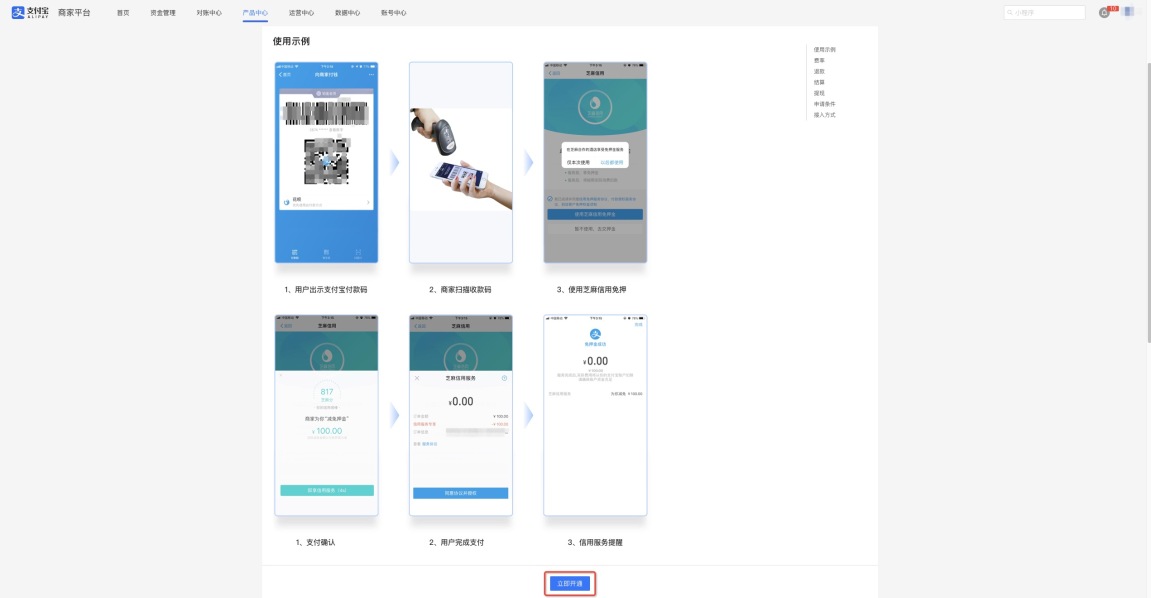Go to the 对账中心 nav tab
The image size is (1151, 598).
209,12
